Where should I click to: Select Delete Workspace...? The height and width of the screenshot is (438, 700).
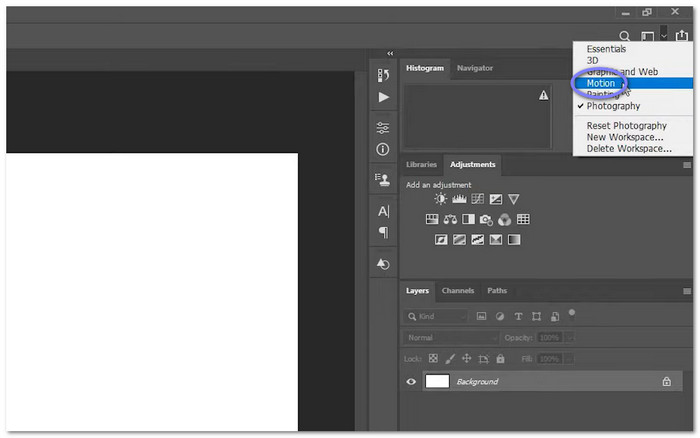click(x=629, y=149)
